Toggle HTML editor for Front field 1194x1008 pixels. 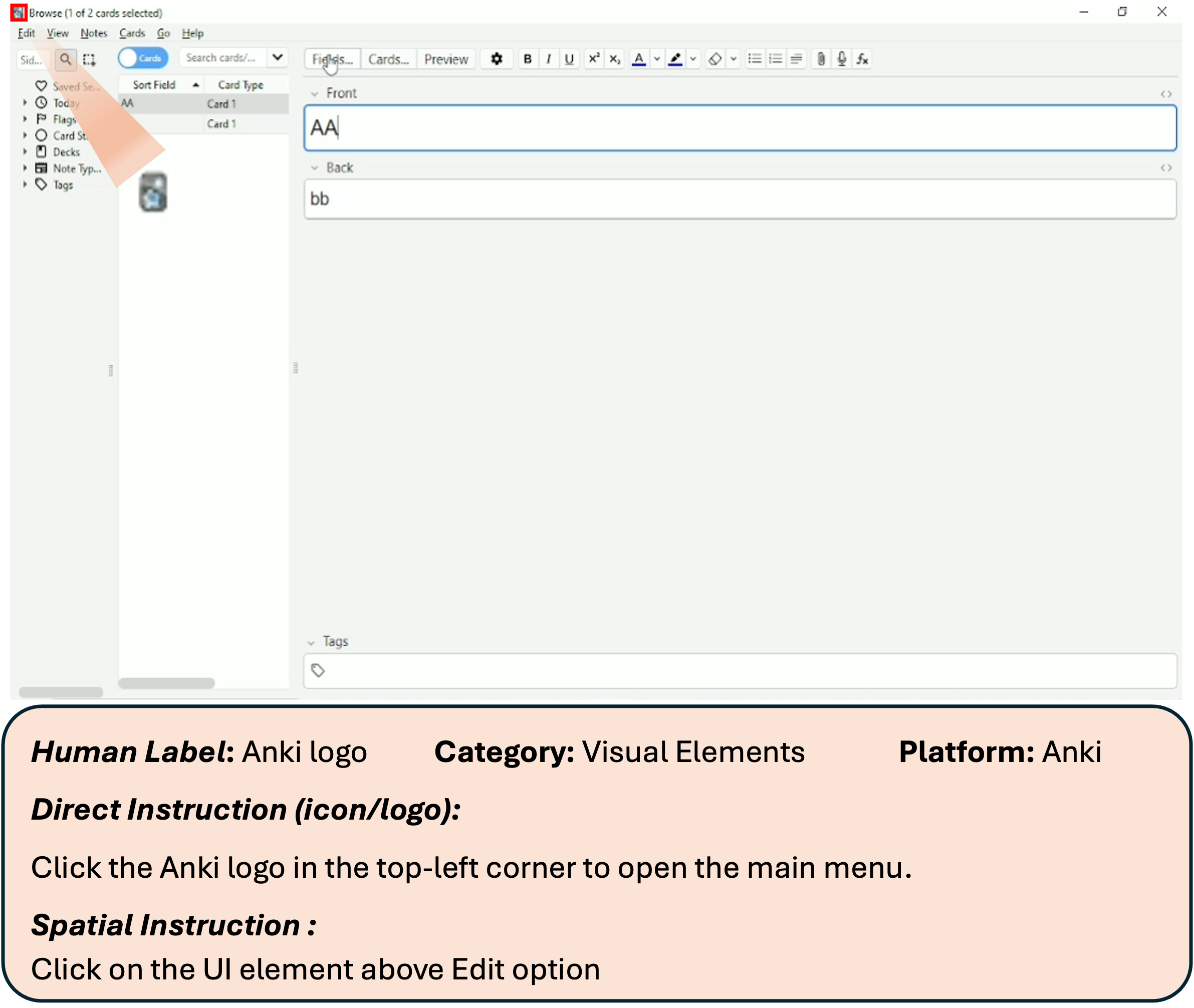(1165, 94)
